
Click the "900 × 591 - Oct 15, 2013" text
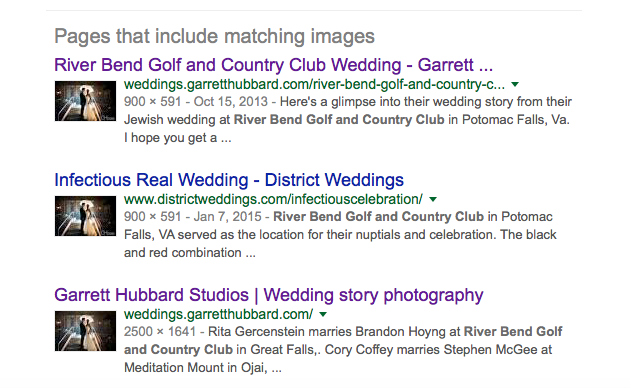point(196,102)
